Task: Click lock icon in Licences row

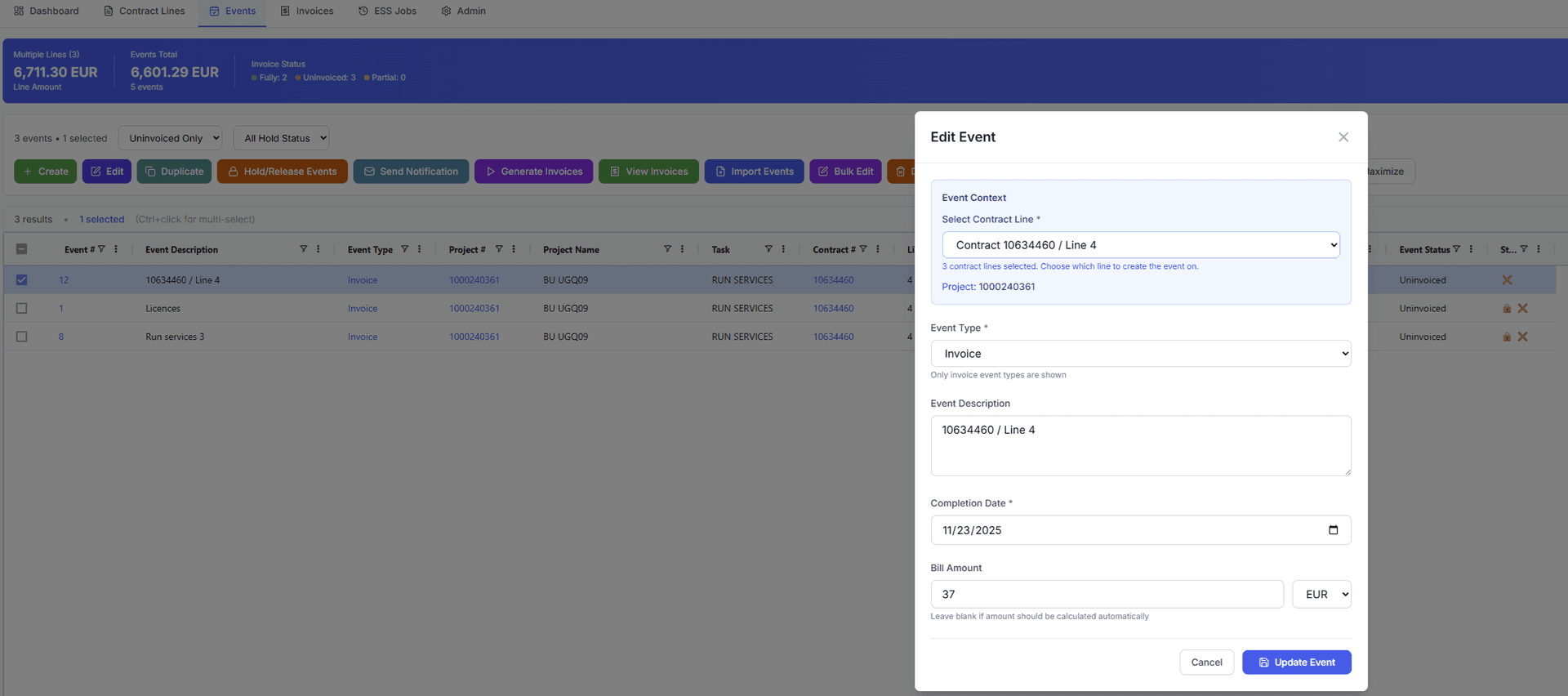Action: pos(1507,309)
